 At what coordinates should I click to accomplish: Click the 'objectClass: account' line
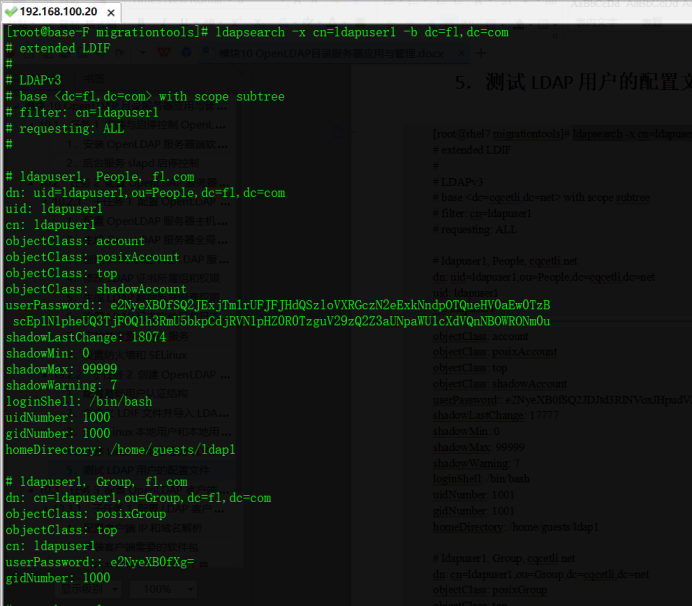tap(75, 241)
